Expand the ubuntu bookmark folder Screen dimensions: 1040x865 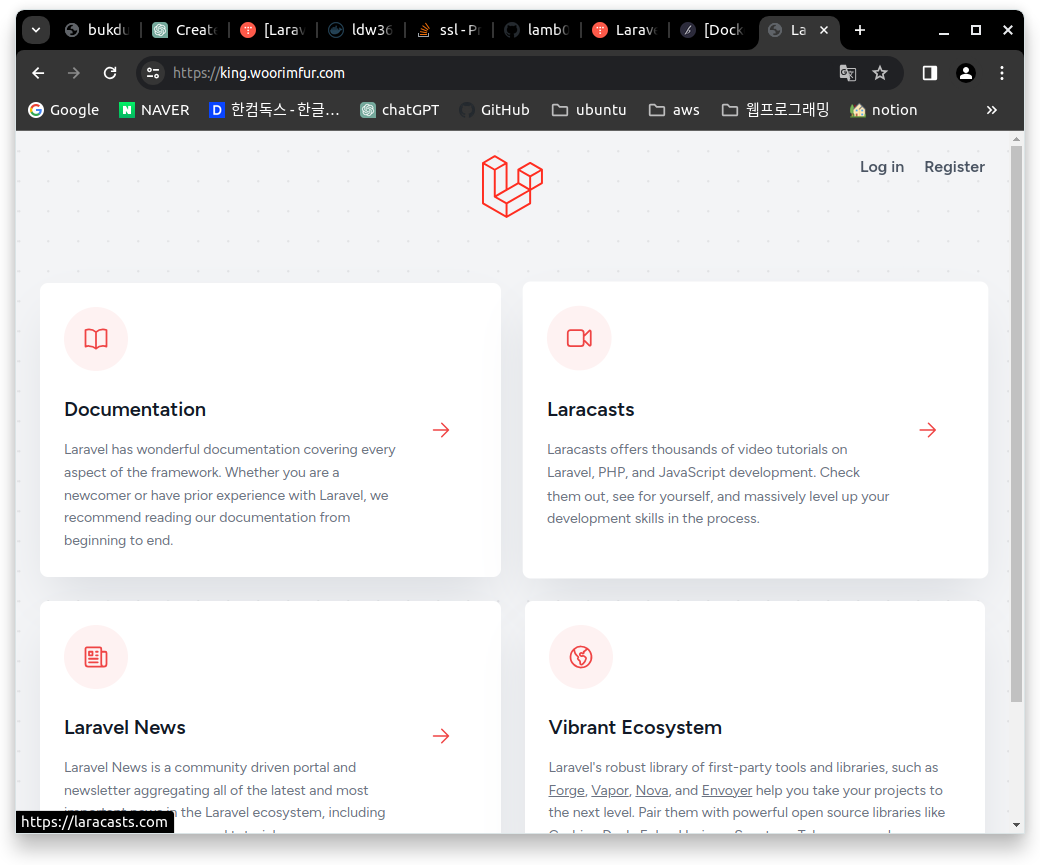pyautogui.click(x=589, y=110)
